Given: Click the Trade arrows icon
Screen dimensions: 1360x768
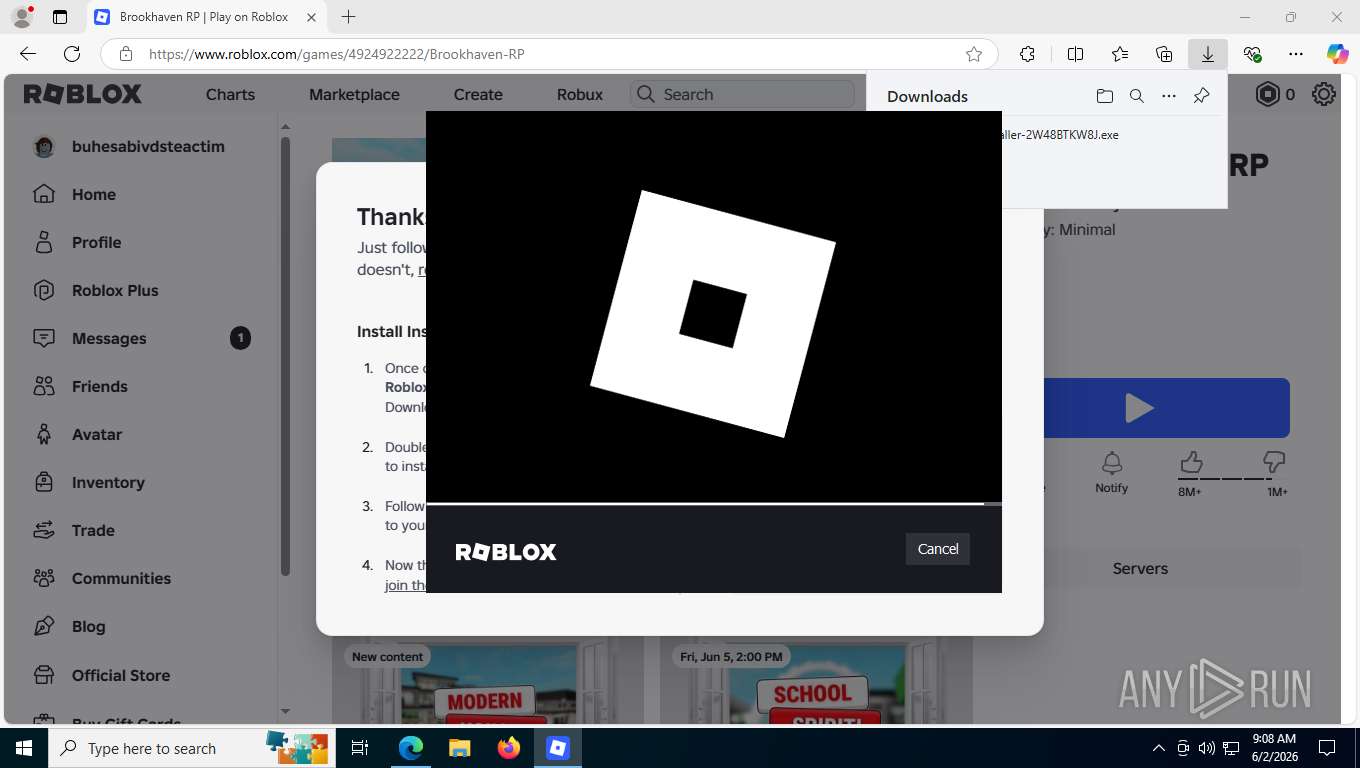Looking at the screenshot, I should 44,530.
